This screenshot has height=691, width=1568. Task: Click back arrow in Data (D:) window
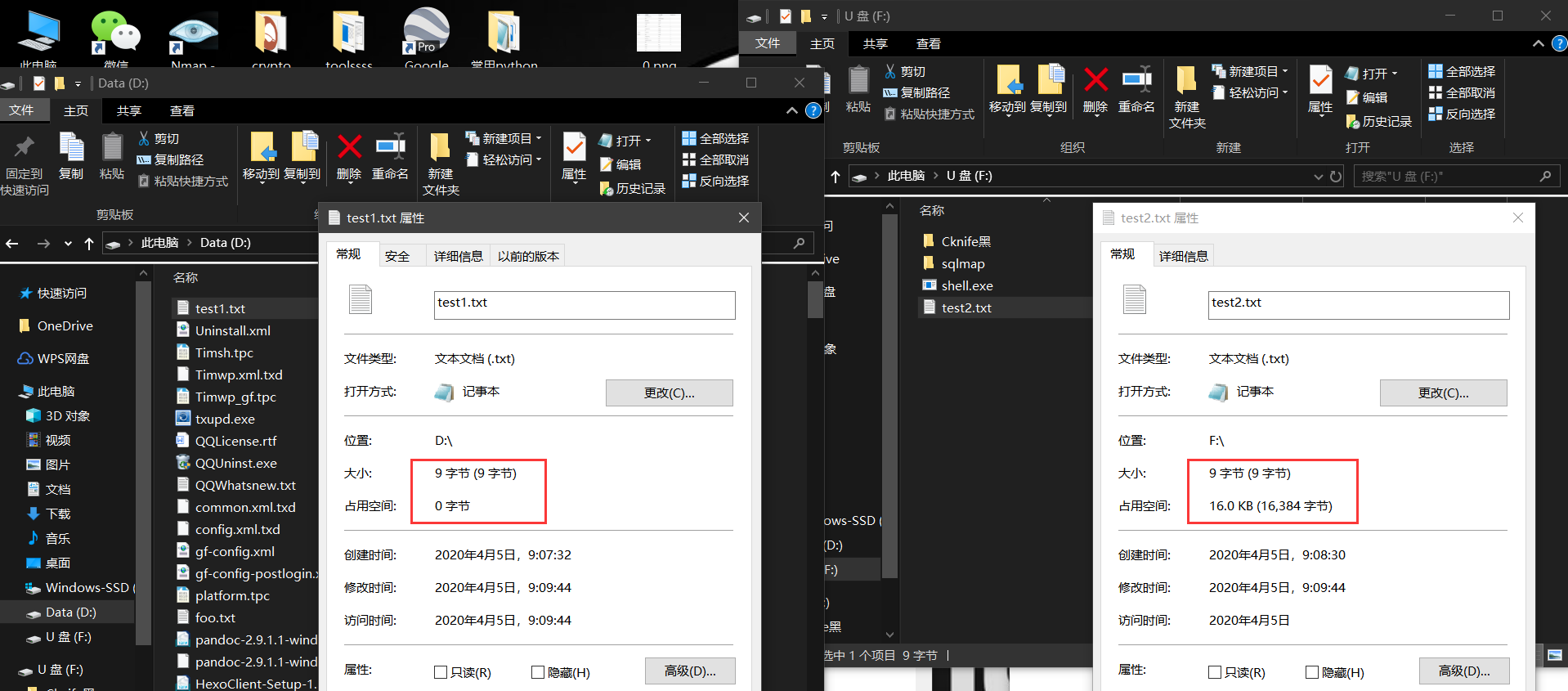coord(12,243)
